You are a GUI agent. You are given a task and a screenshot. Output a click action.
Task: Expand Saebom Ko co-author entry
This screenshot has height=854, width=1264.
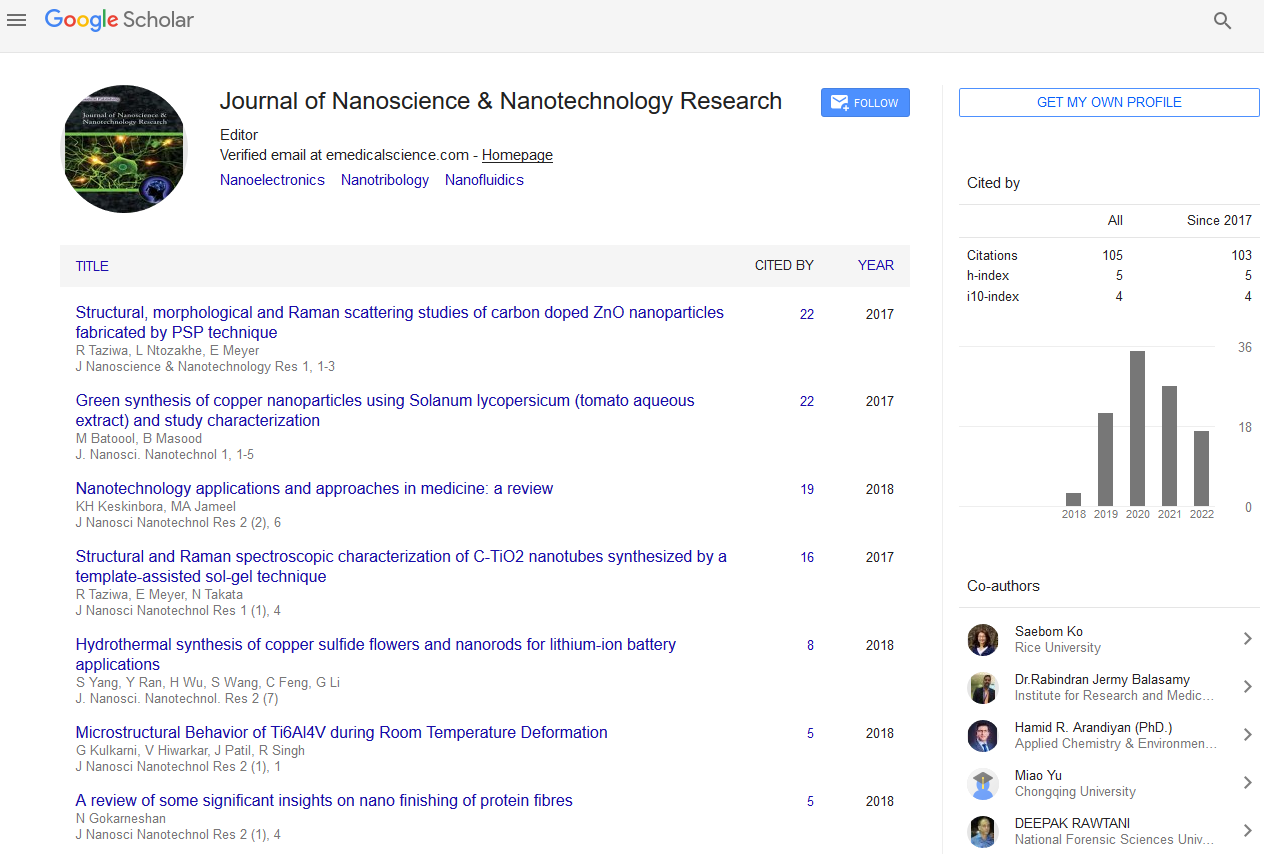1247,639
